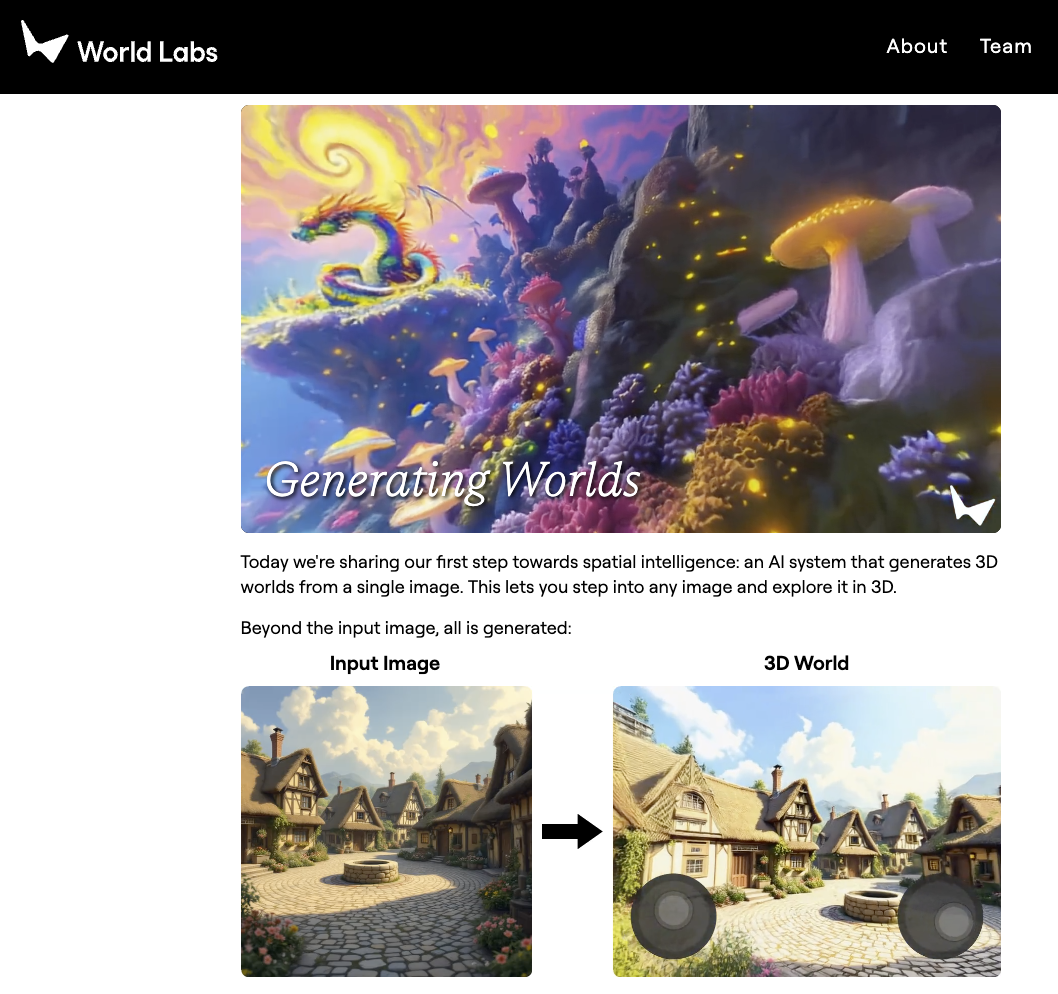Click the left joystick in 3D World viewer

tap(673, 916)
